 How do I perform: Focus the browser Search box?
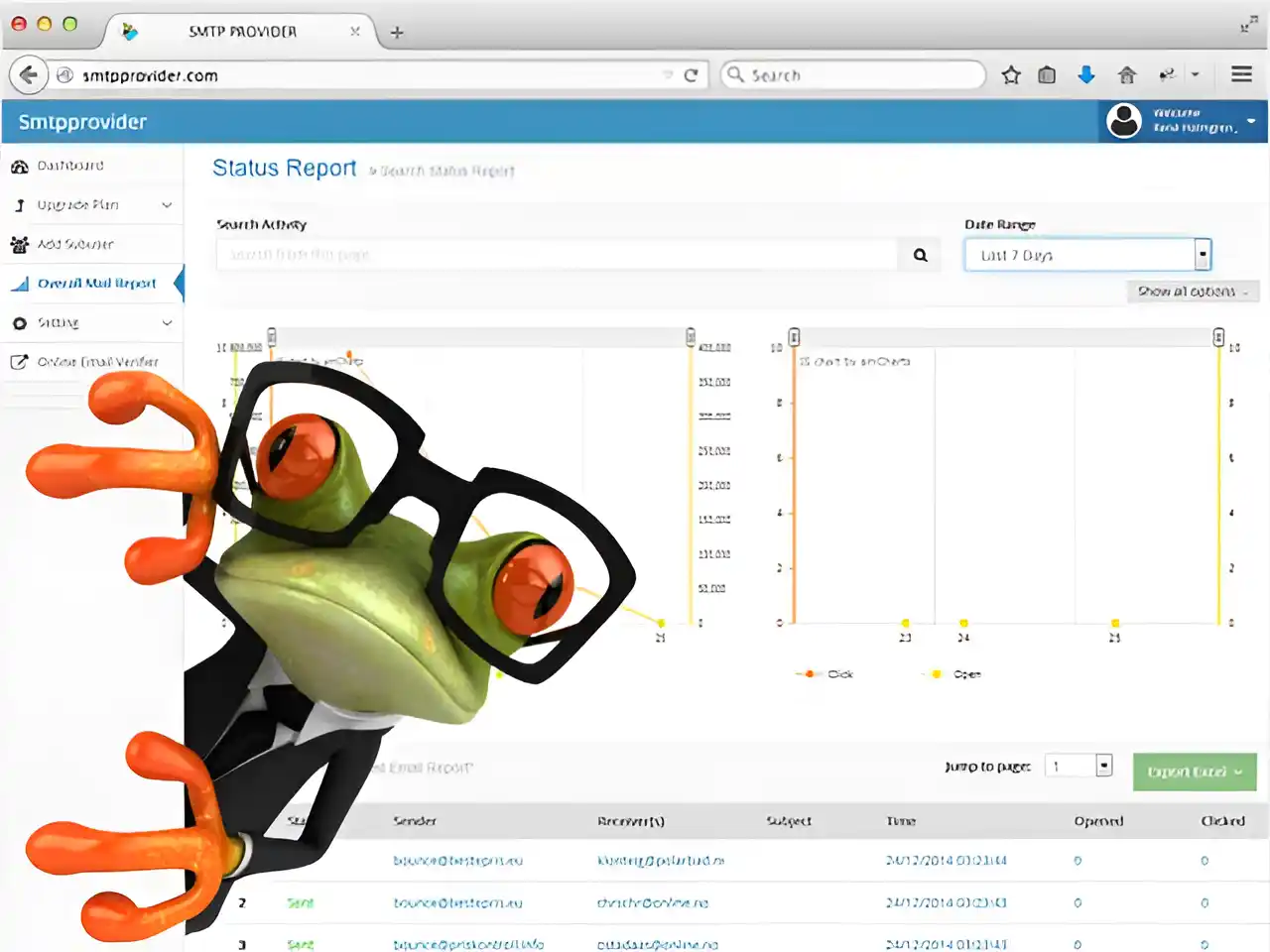853,75
